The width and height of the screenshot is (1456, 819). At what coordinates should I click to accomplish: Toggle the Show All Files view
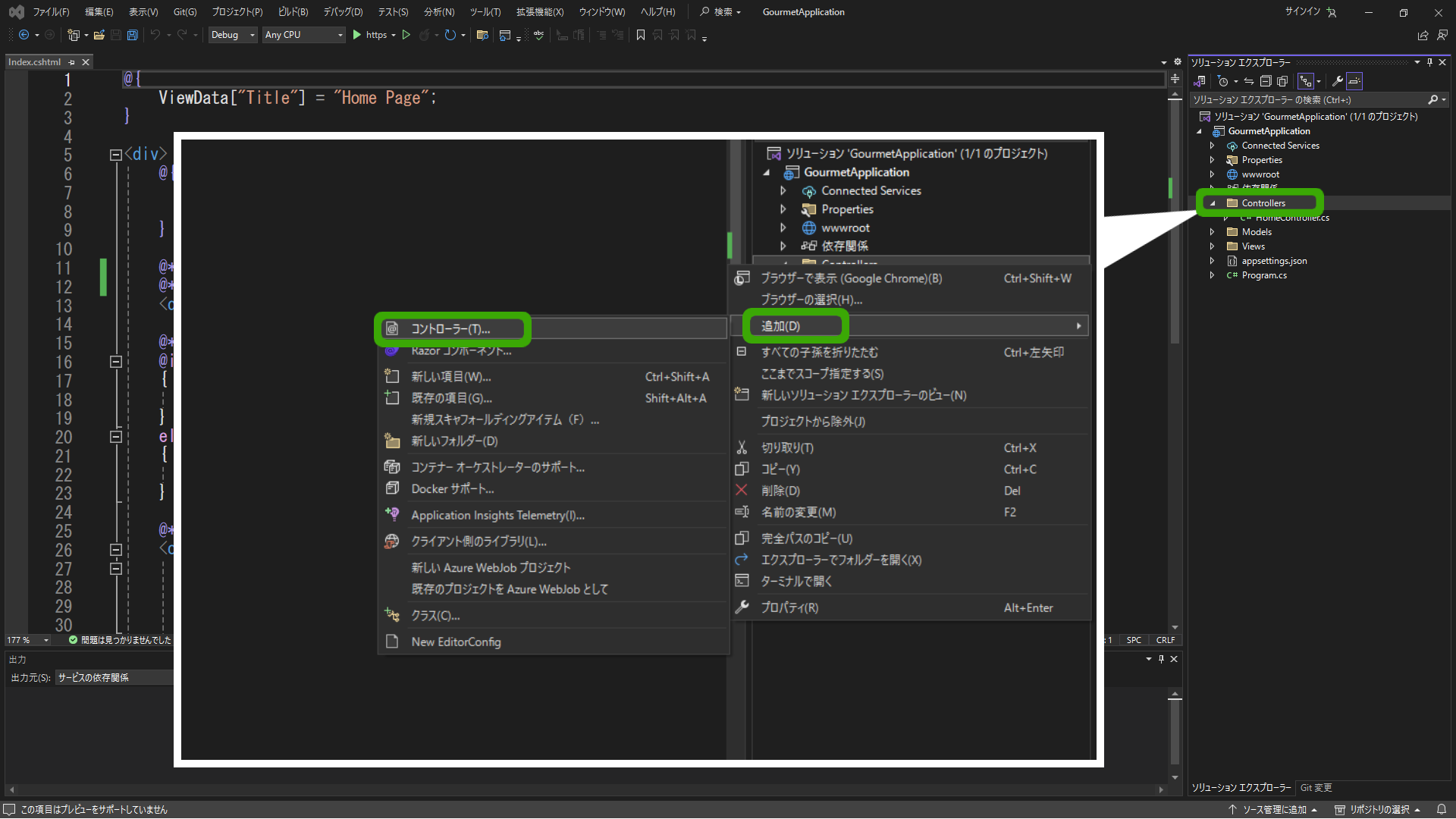click(1282, 80)
